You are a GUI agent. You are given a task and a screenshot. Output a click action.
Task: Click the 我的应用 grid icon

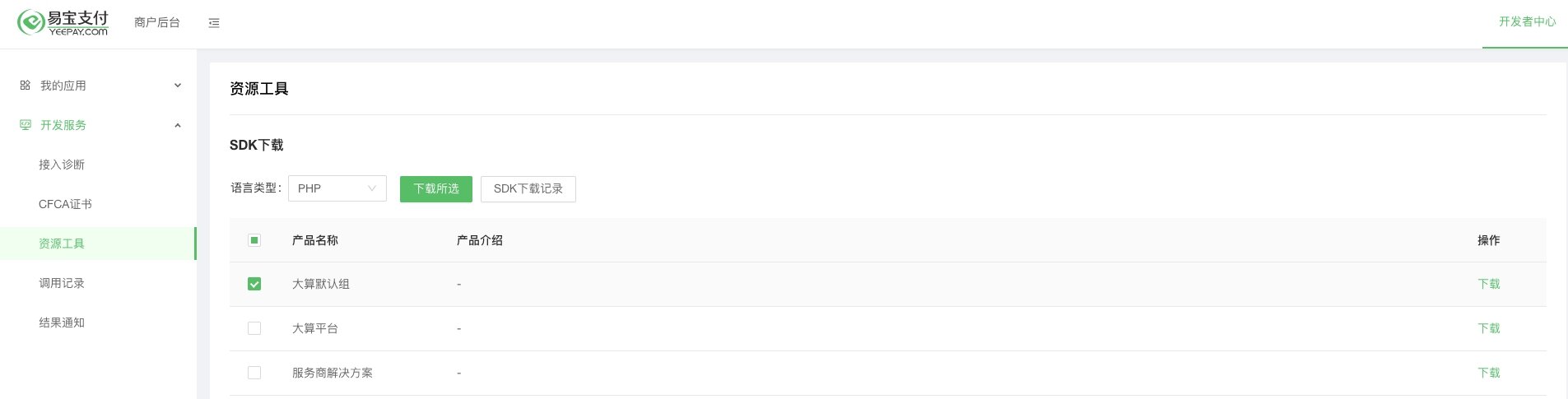coord(25,85)
